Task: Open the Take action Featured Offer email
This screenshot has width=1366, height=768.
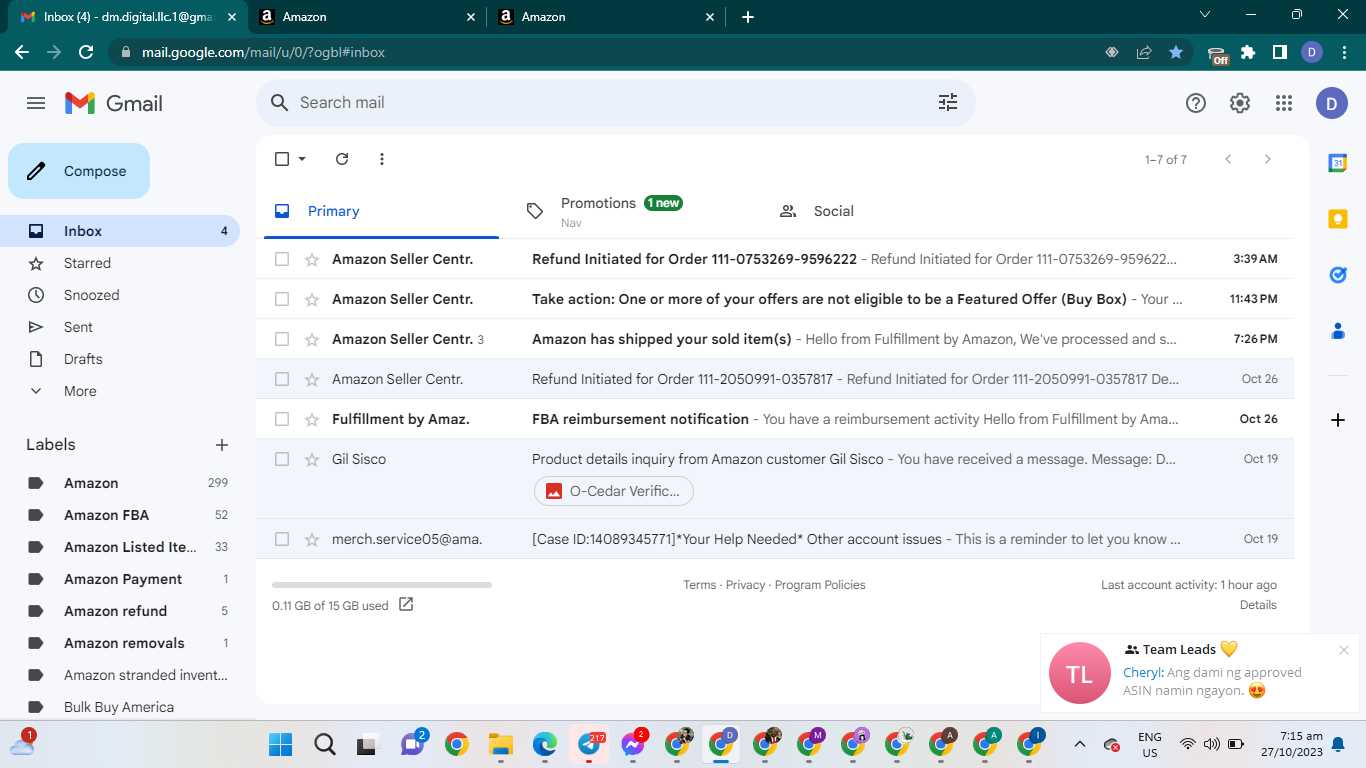Action: 775,299
